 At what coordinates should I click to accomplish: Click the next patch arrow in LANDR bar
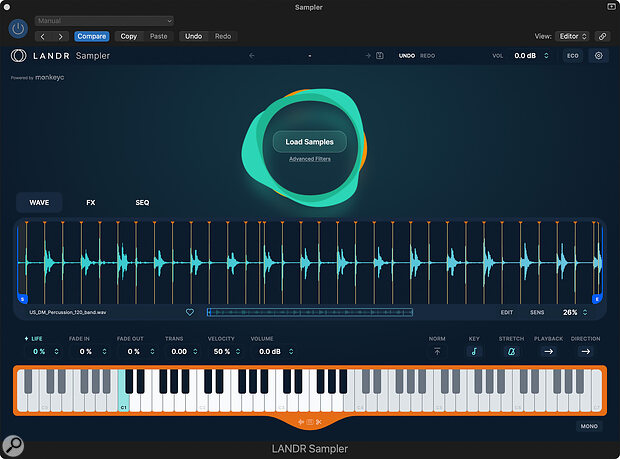368,56
